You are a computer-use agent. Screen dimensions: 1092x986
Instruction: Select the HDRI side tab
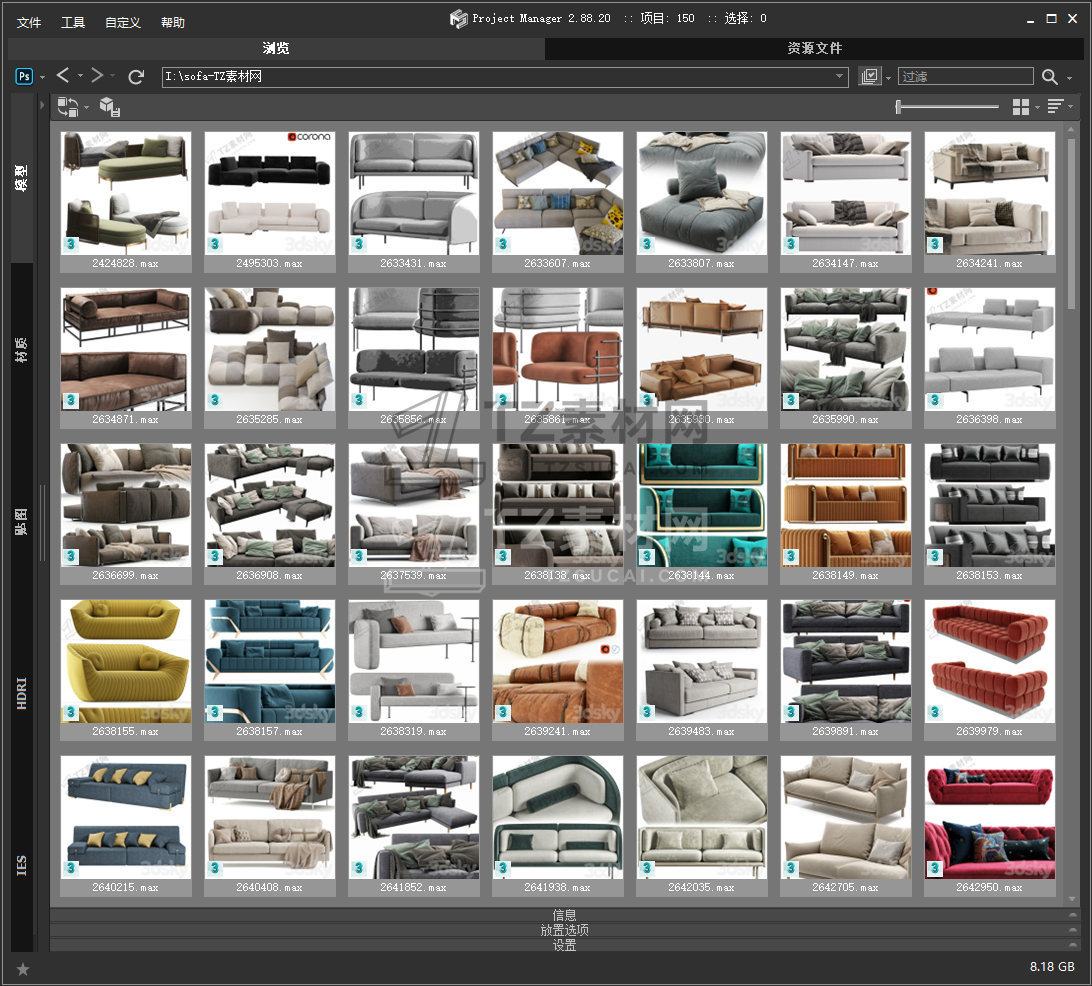pyautogui.click(x=22, y=693)
